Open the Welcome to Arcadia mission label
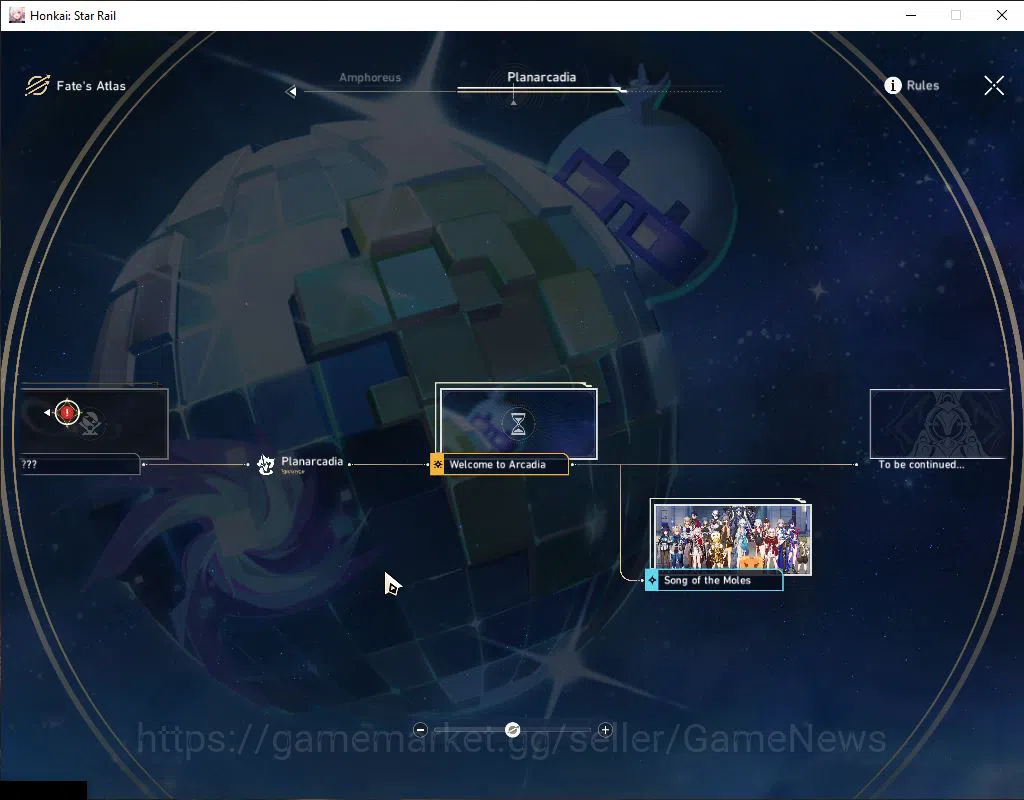The width and height of the screenshot is (1024, 800). point(498,465)
